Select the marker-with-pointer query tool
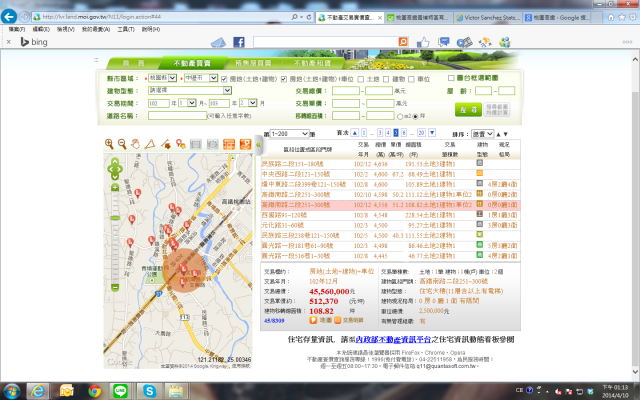The width and height of the screenshot is (640, 400). [180, 144]
